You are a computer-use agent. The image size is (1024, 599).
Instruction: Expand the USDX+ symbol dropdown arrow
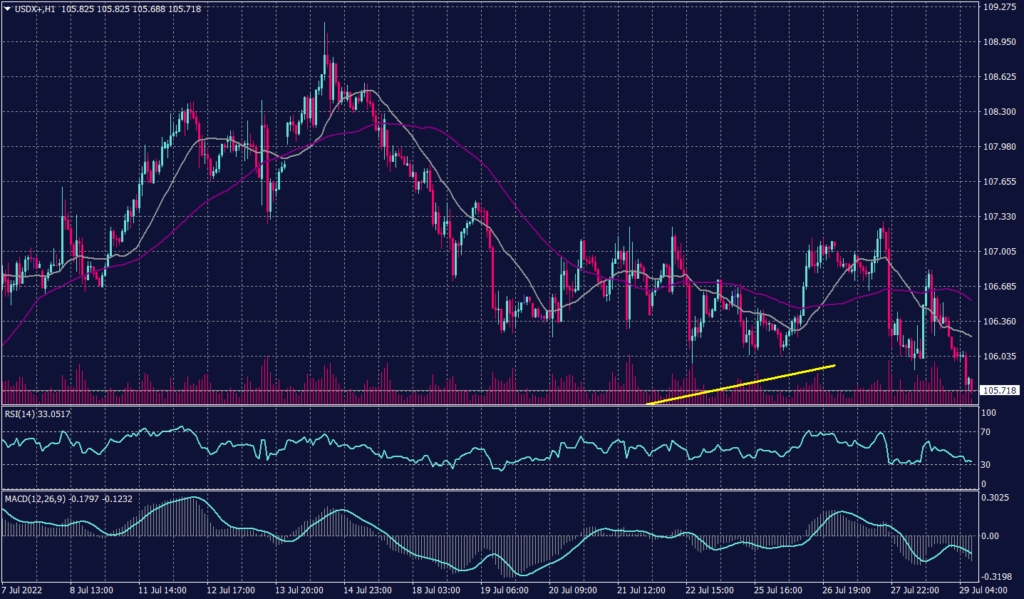point(8,7)
